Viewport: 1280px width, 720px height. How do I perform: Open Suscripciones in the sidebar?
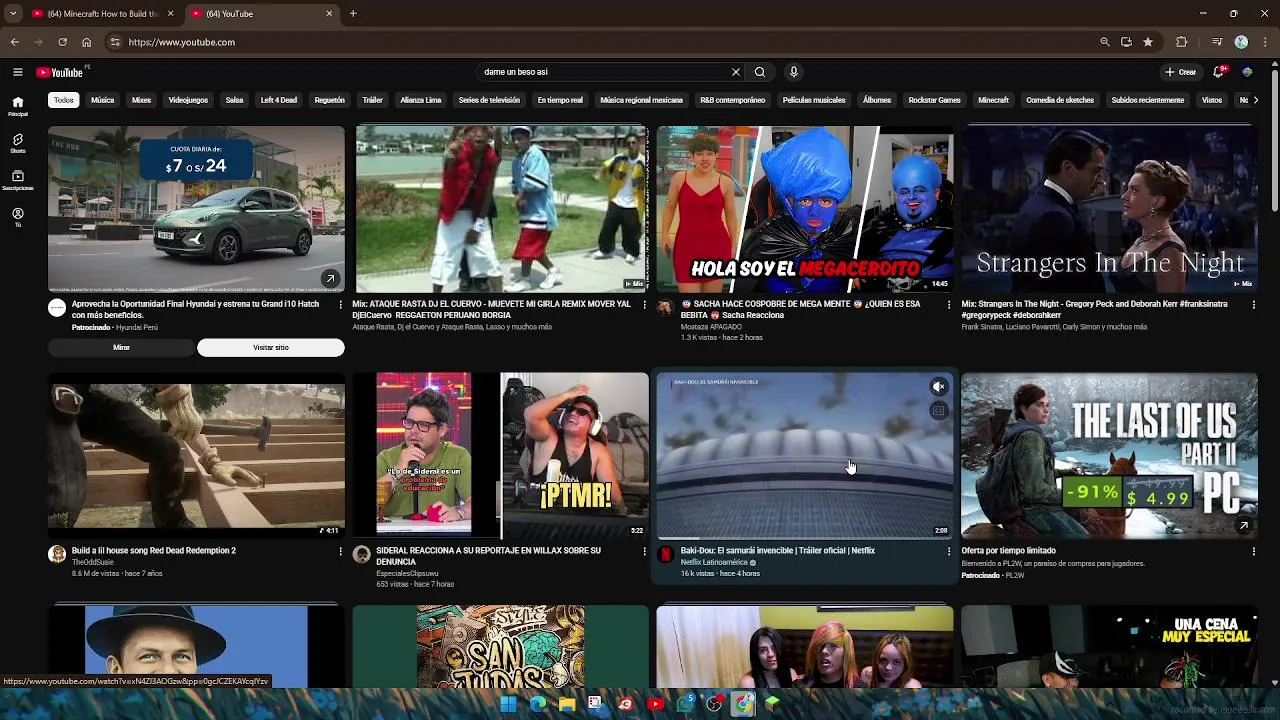17,181
